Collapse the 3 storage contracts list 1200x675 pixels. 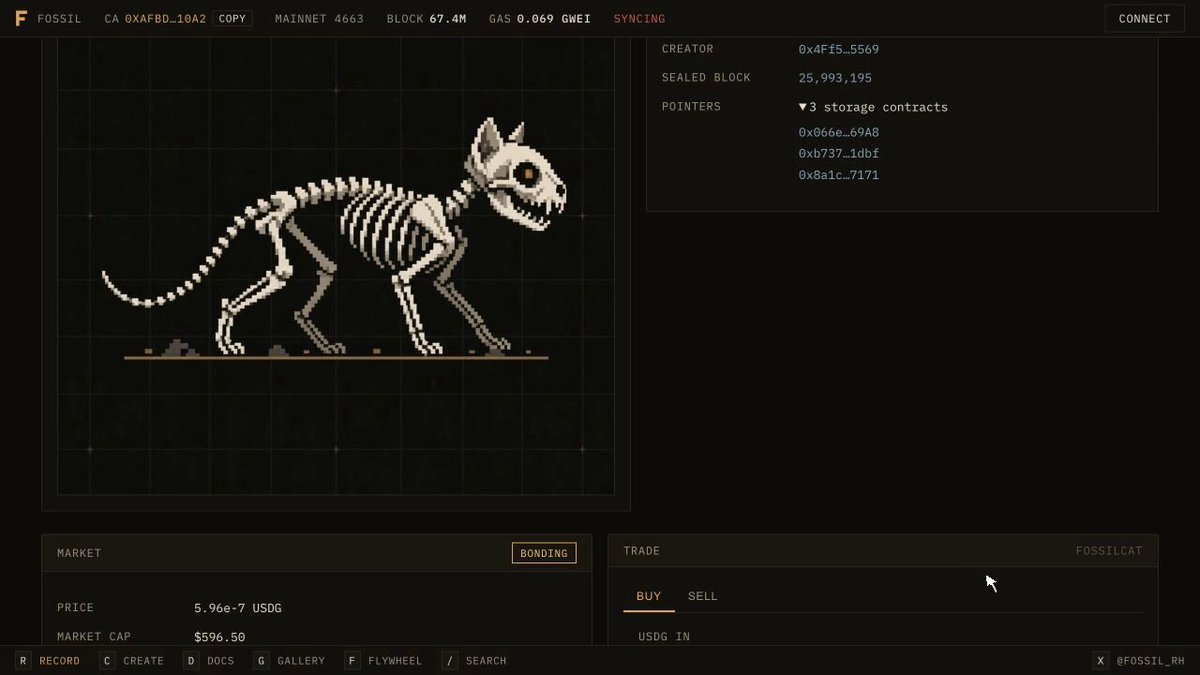[873, 107]
